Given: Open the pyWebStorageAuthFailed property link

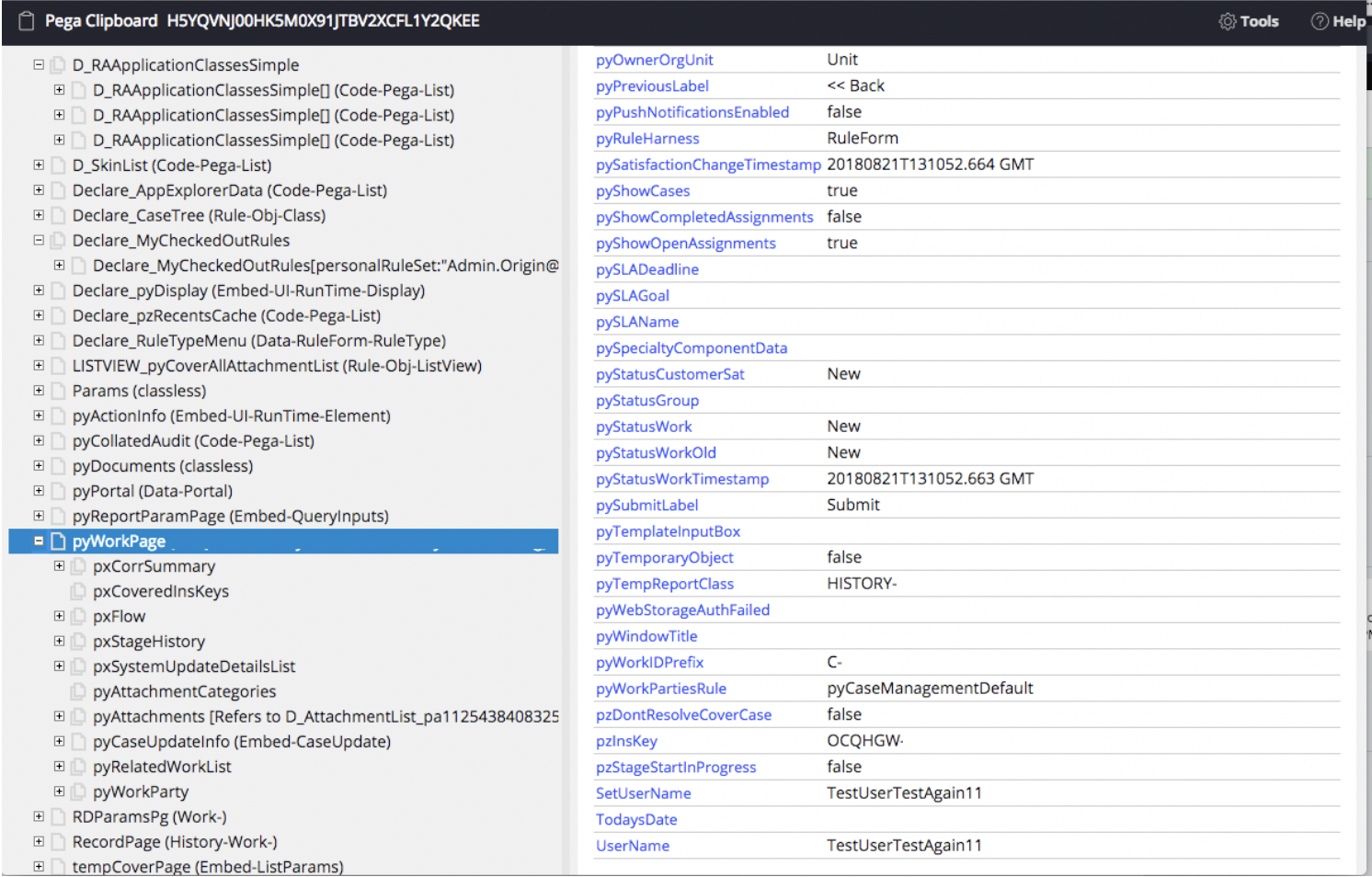Looking at the screenshot, I should click(x=683, y=610).
